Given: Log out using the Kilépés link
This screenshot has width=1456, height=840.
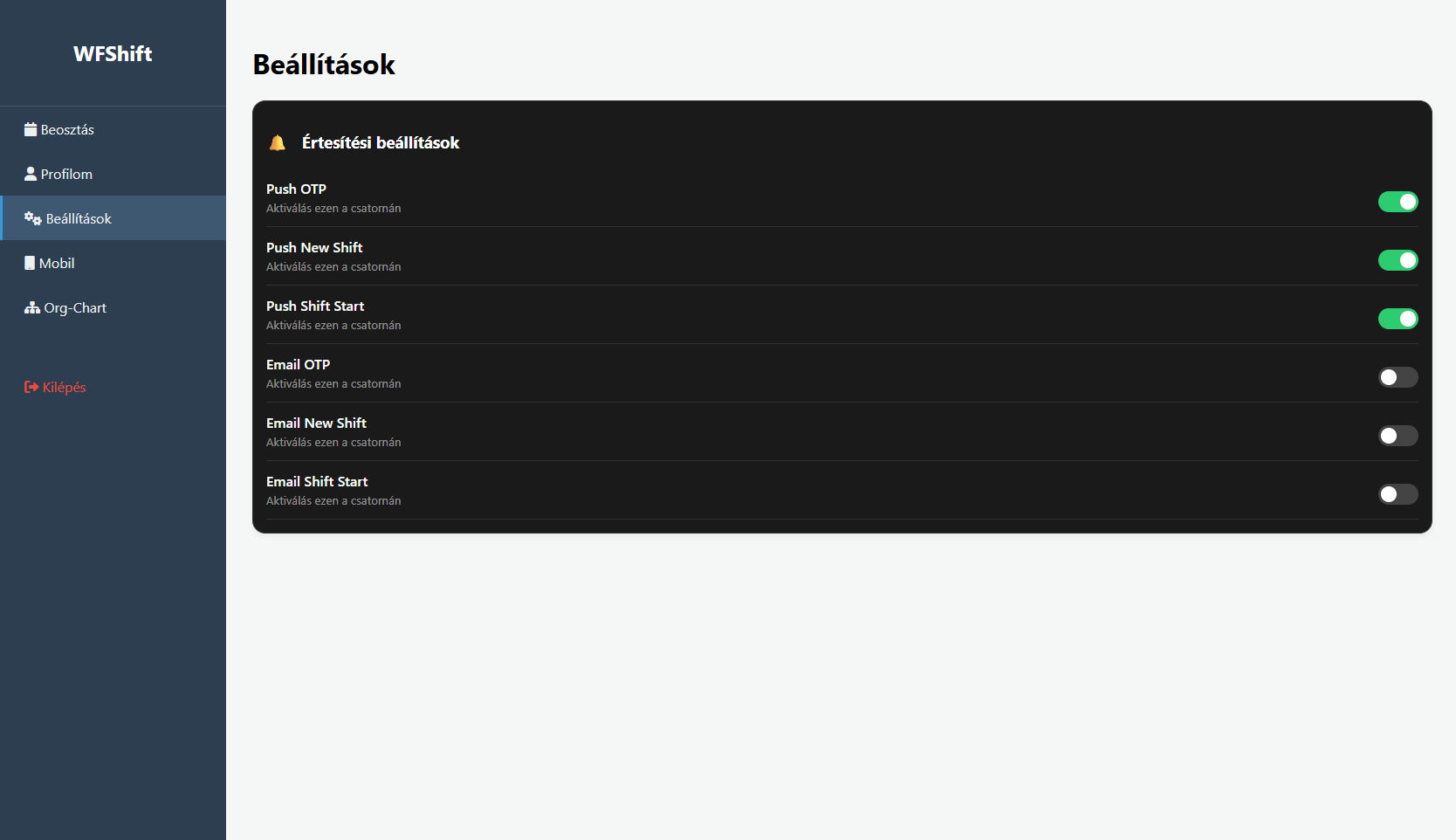Looking at the screenshot, I should 64,387.
